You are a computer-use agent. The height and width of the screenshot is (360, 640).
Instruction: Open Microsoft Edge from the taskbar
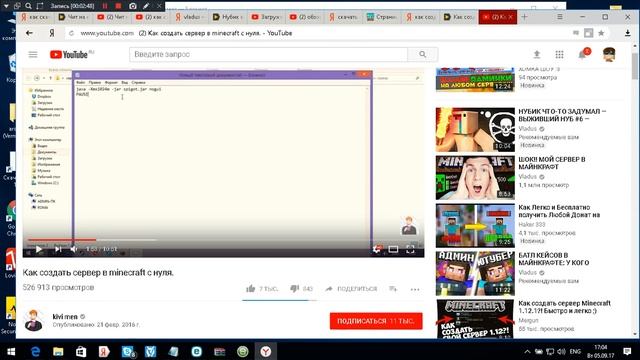click(x=36, y=351)
